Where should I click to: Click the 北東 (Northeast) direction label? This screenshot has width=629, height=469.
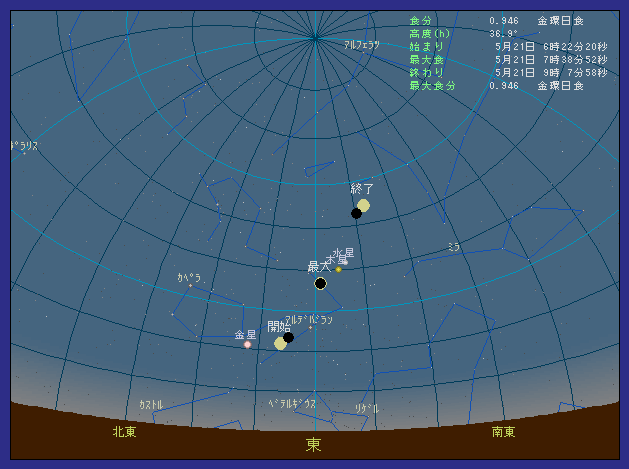(124, 432)
